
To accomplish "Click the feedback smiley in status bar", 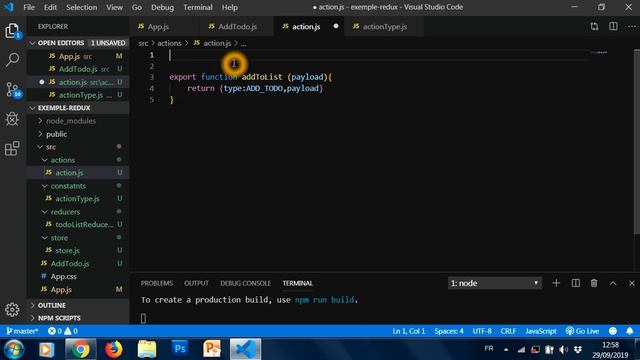I will (x=613, y=331).
